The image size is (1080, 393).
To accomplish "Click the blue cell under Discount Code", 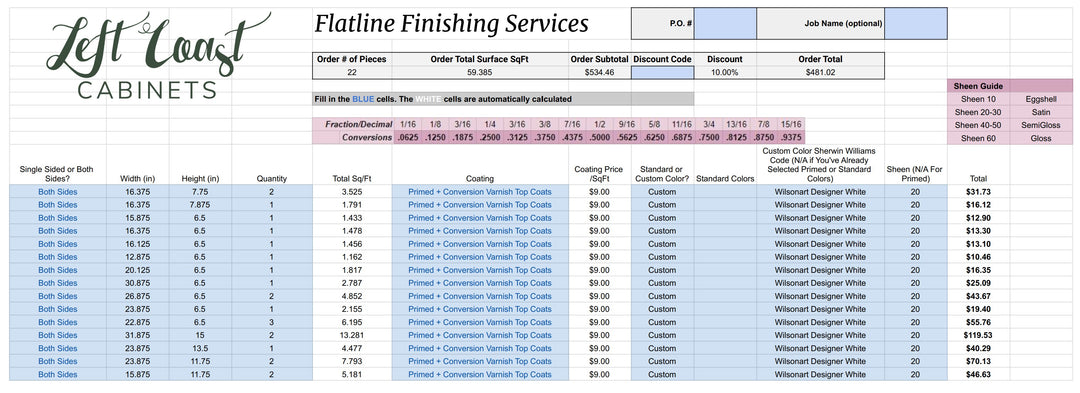I will pos(662,72).
